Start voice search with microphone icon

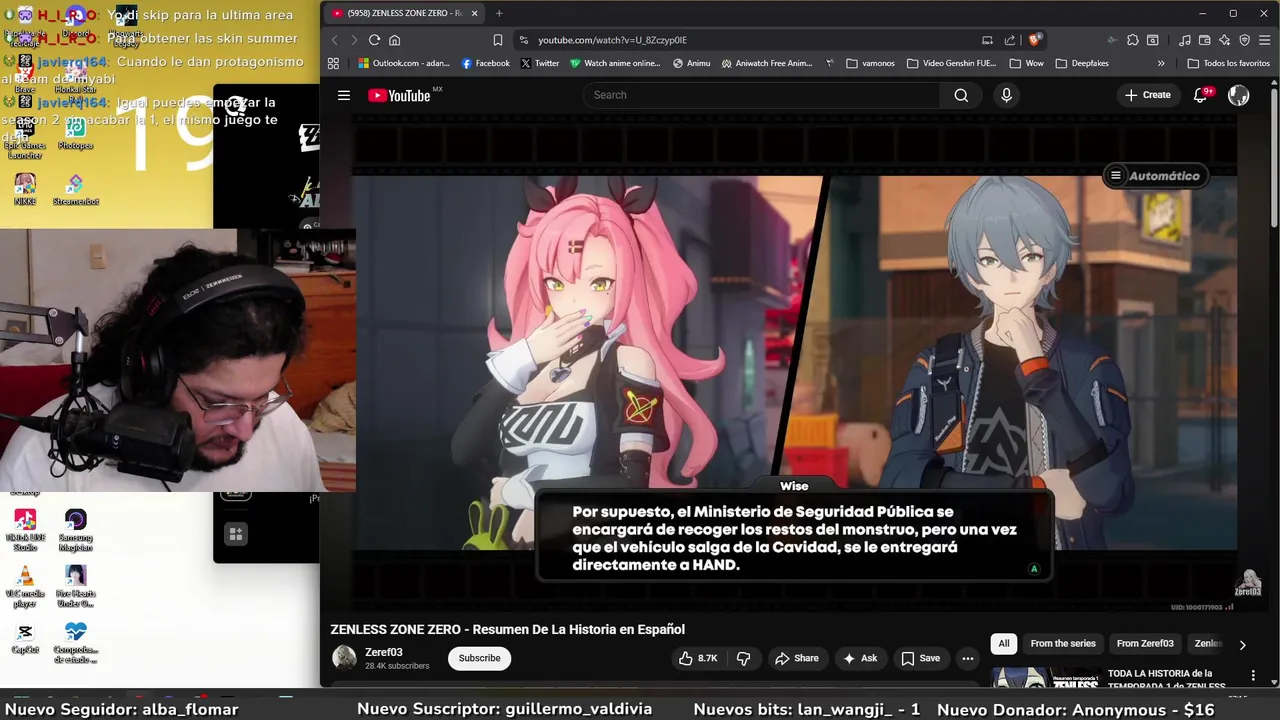[1006, 95]
